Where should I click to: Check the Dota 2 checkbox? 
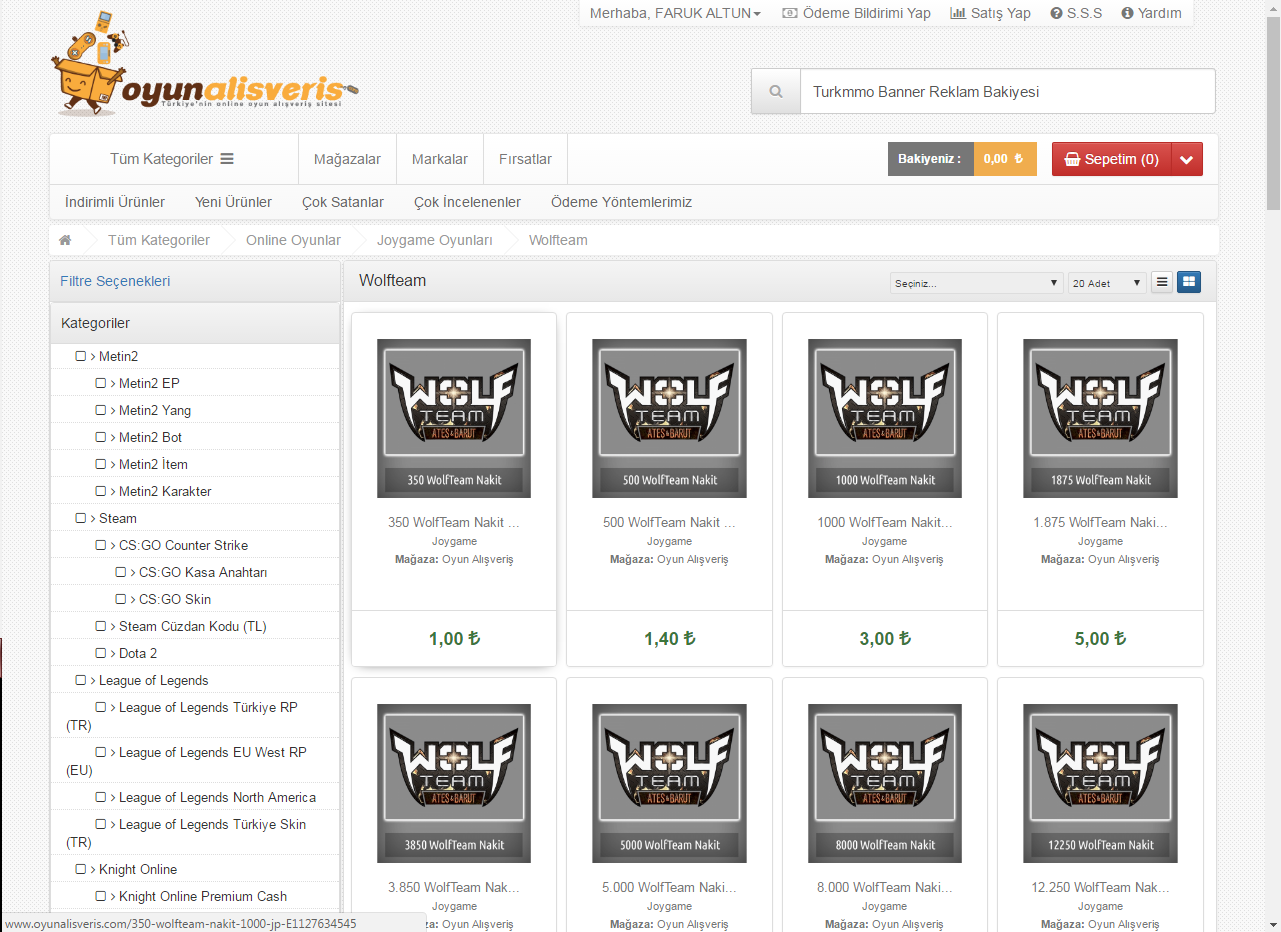click(101, 653)
